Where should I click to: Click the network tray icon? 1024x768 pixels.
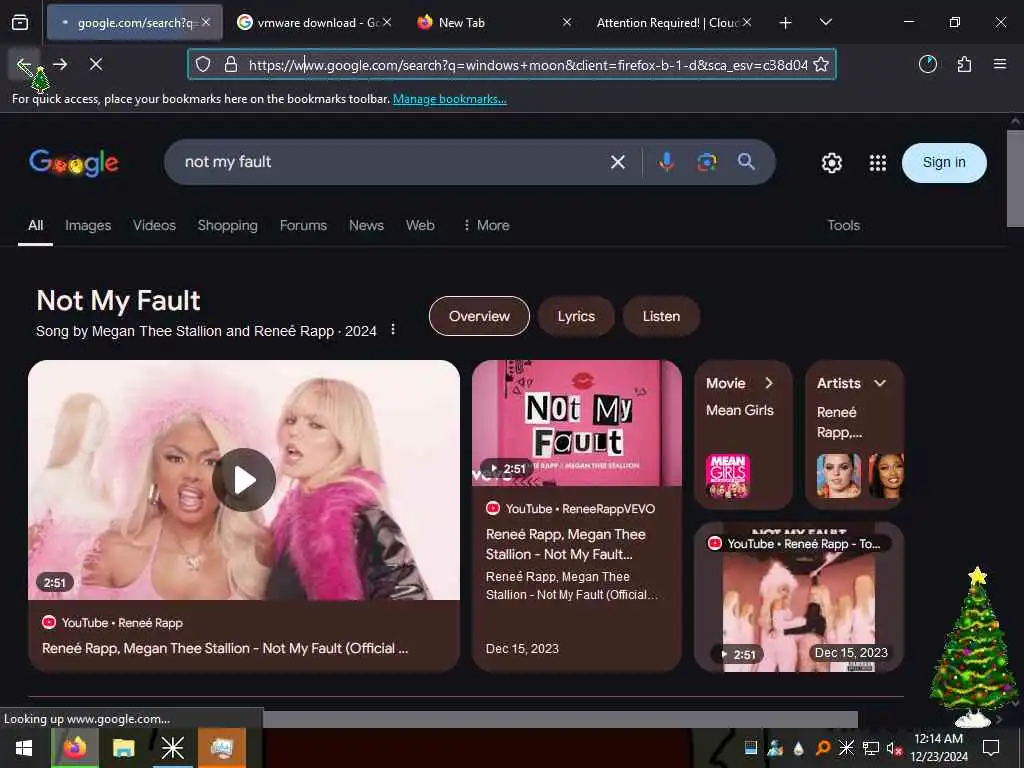(871, 748)
